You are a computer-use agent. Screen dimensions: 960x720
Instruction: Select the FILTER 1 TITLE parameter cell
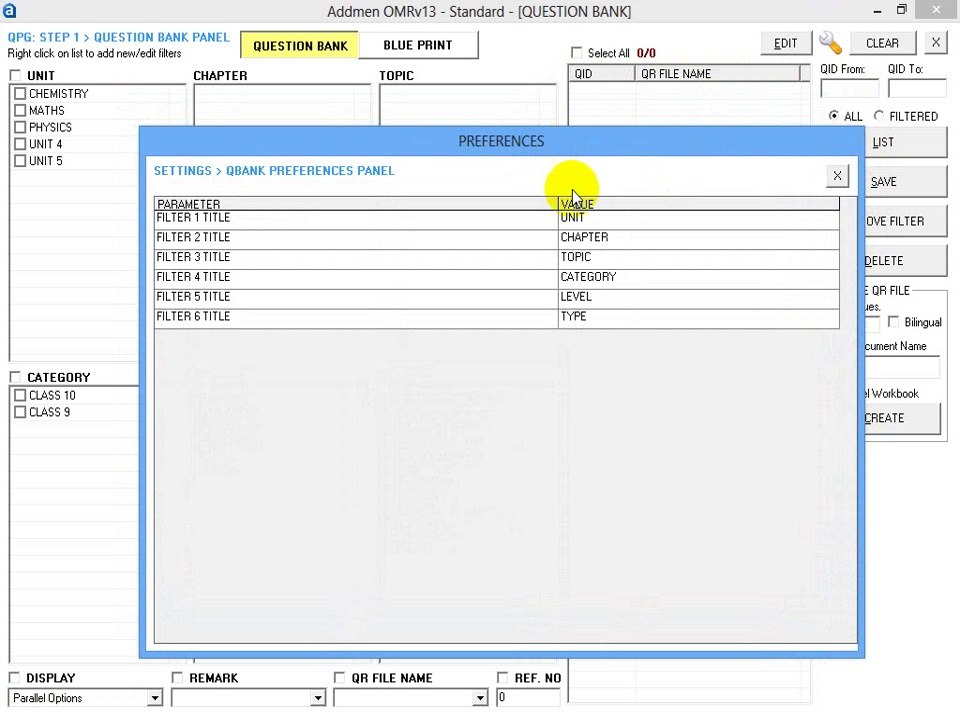point(356,218)
